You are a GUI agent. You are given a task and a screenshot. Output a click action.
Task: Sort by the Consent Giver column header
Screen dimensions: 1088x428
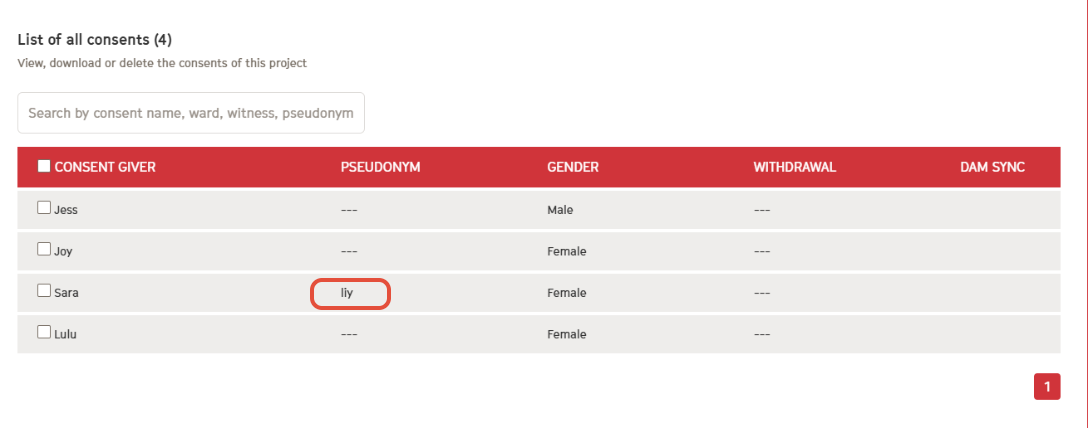(105, 167)
